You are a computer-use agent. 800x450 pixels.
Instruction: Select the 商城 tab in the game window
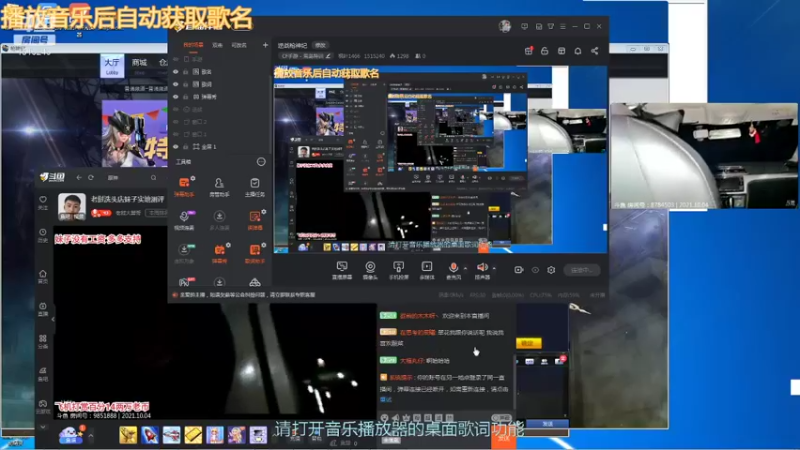[139, 65]
